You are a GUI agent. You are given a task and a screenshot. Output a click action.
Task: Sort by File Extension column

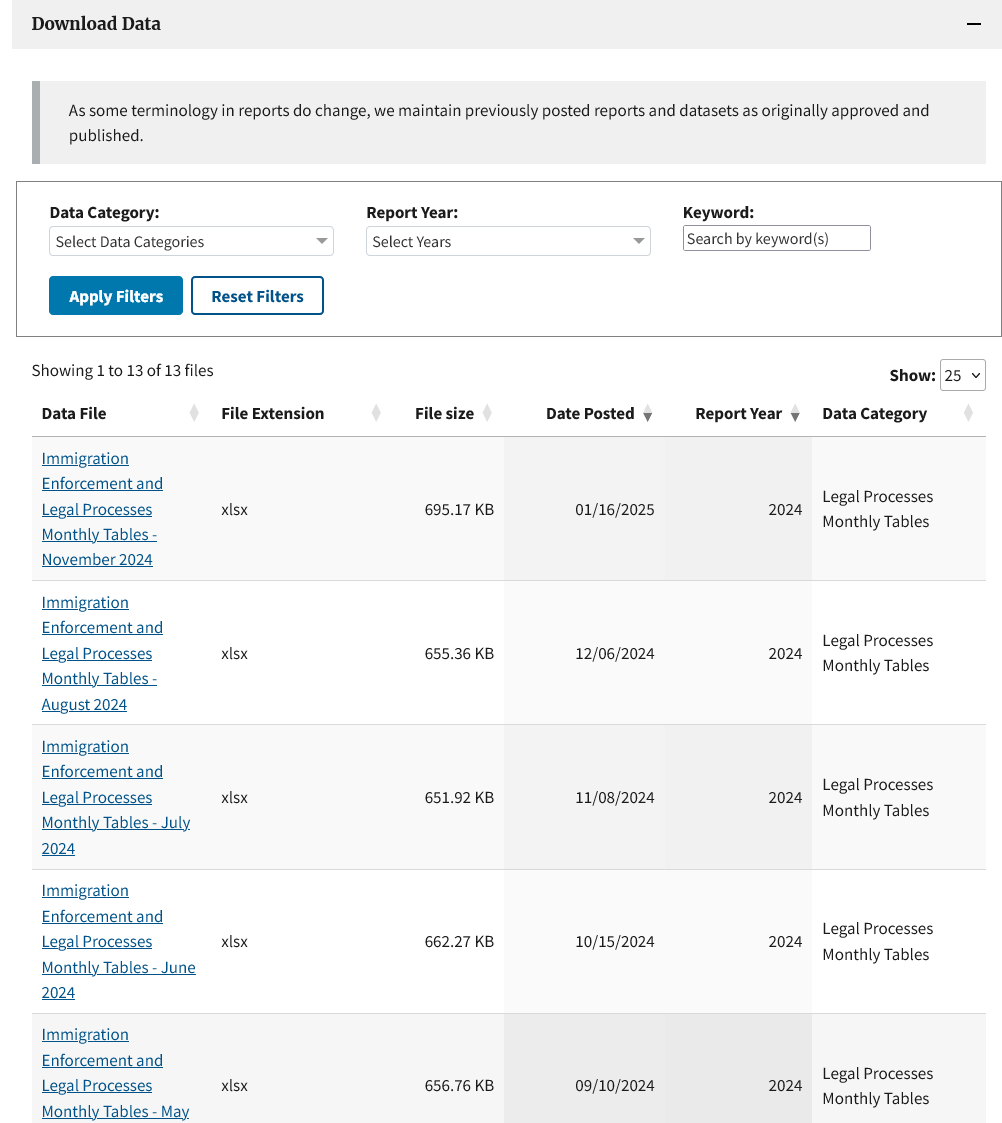click(301, 413)
